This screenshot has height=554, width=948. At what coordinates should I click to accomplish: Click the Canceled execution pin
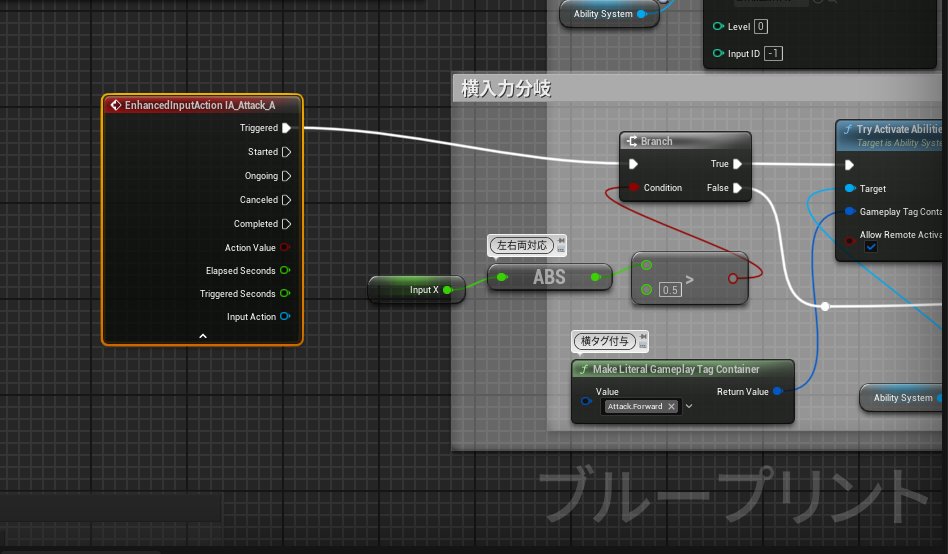[x=287, y=200]
